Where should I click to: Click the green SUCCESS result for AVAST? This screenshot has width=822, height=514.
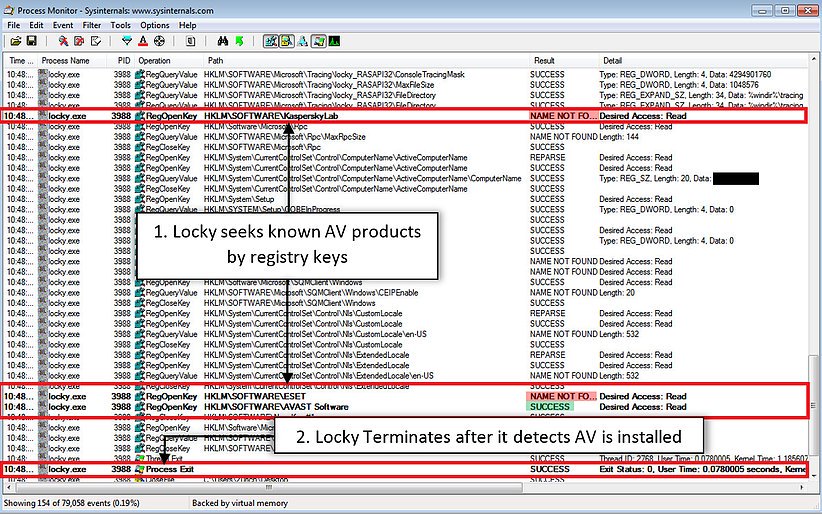[x=550, y=406]
